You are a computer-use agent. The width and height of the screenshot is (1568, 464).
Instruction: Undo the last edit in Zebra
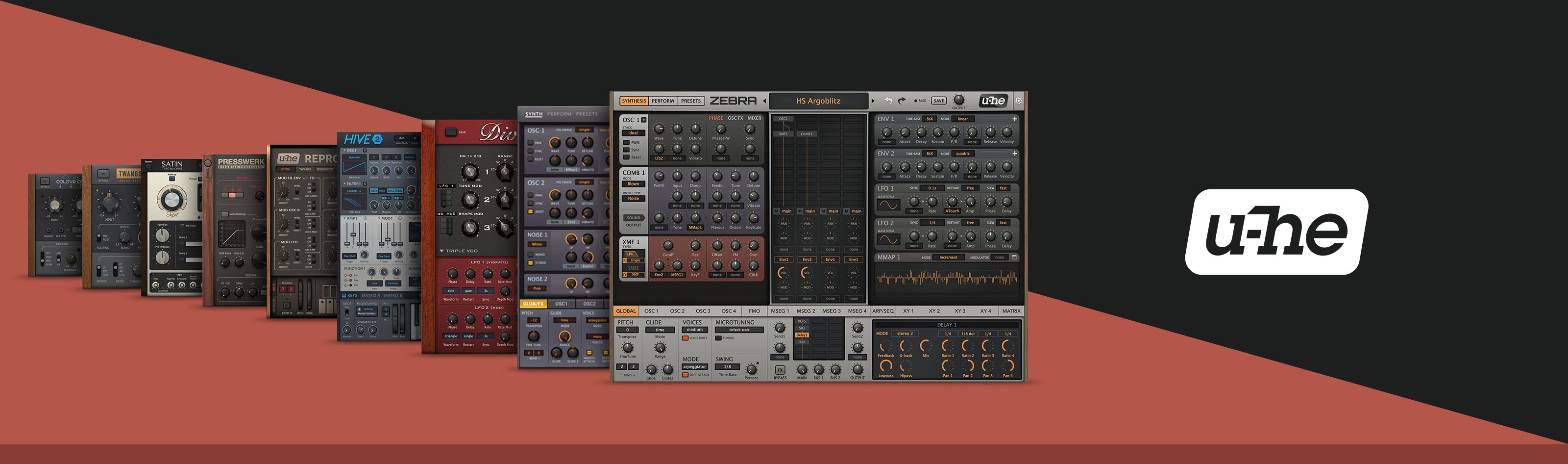pyautogui.click(x=888, y=101)
